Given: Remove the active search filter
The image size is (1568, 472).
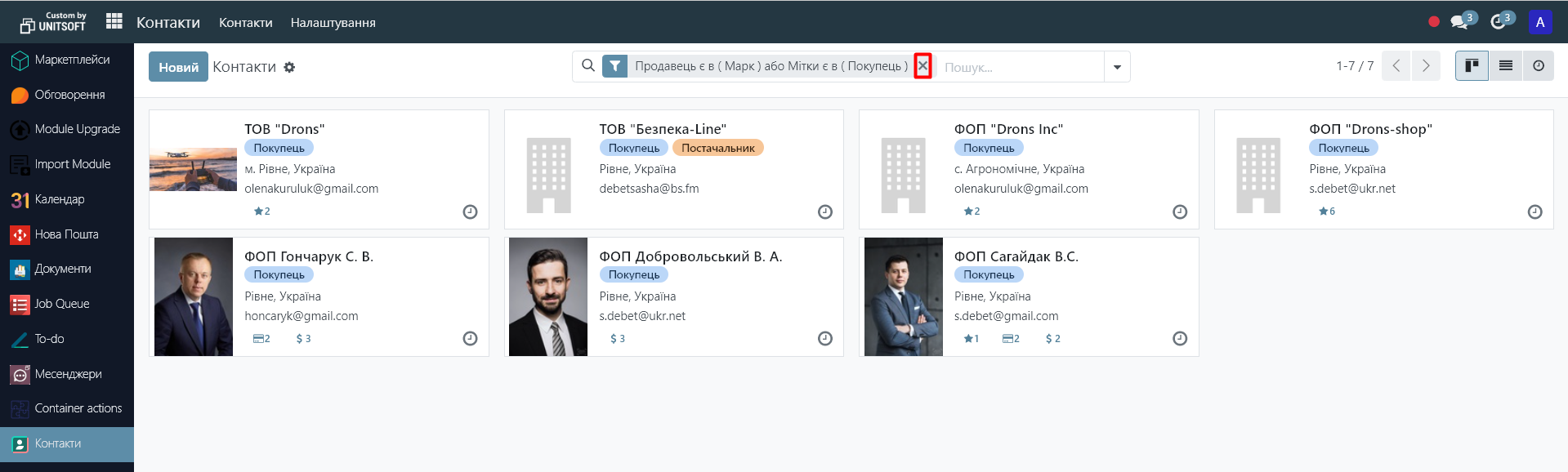Looking at the screenshot, I should pos(922,66).
